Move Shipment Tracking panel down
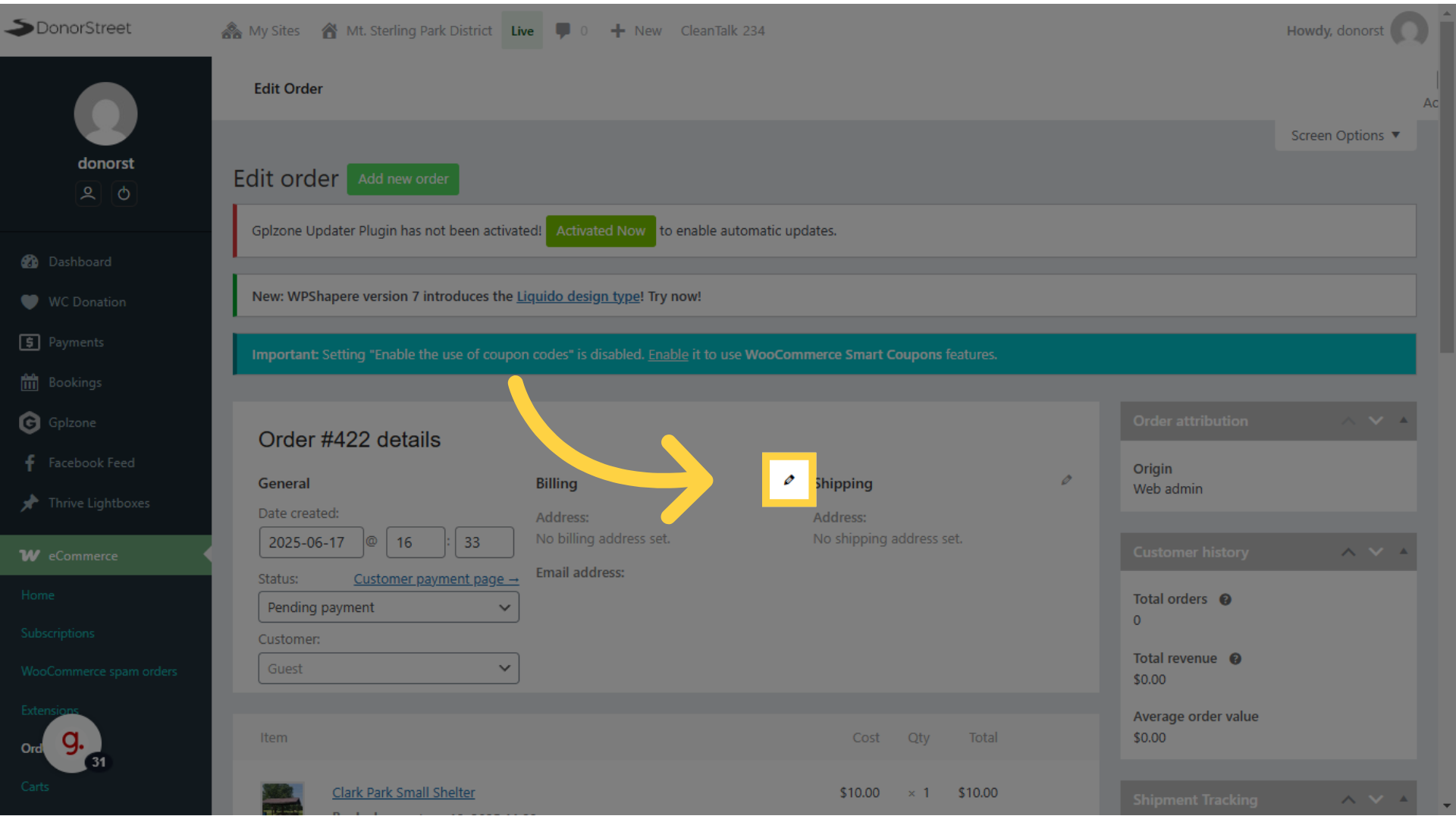The image size is (1456, 819). tap(1376, 799)
